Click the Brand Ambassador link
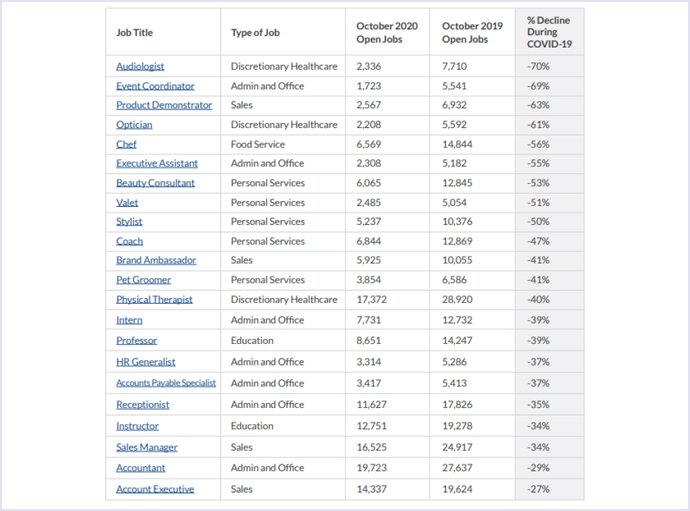This screenshot has width=690, height=511. [x=156, y=260]
